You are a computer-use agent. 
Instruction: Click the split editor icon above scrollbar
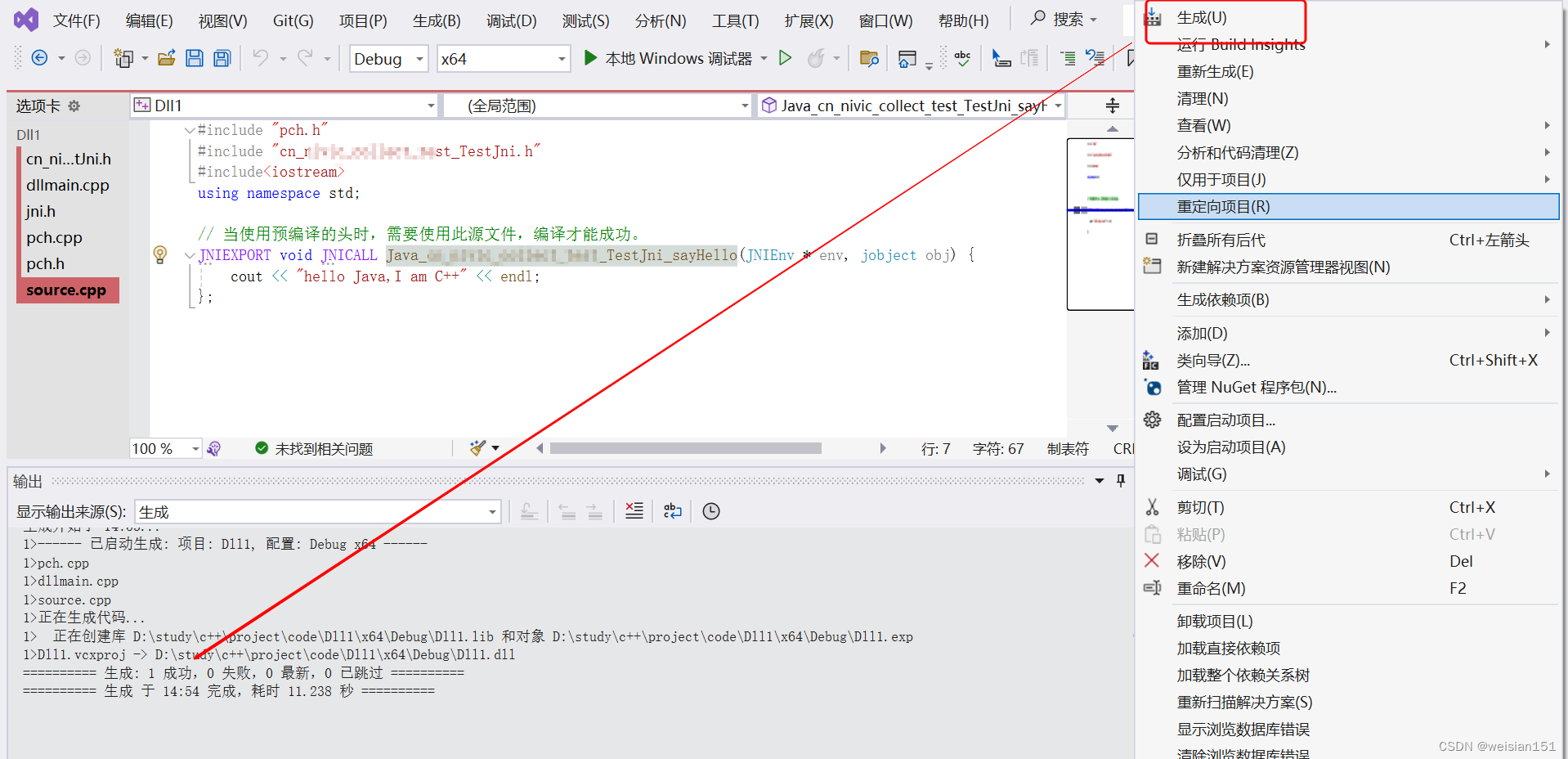click(1113, 106)
